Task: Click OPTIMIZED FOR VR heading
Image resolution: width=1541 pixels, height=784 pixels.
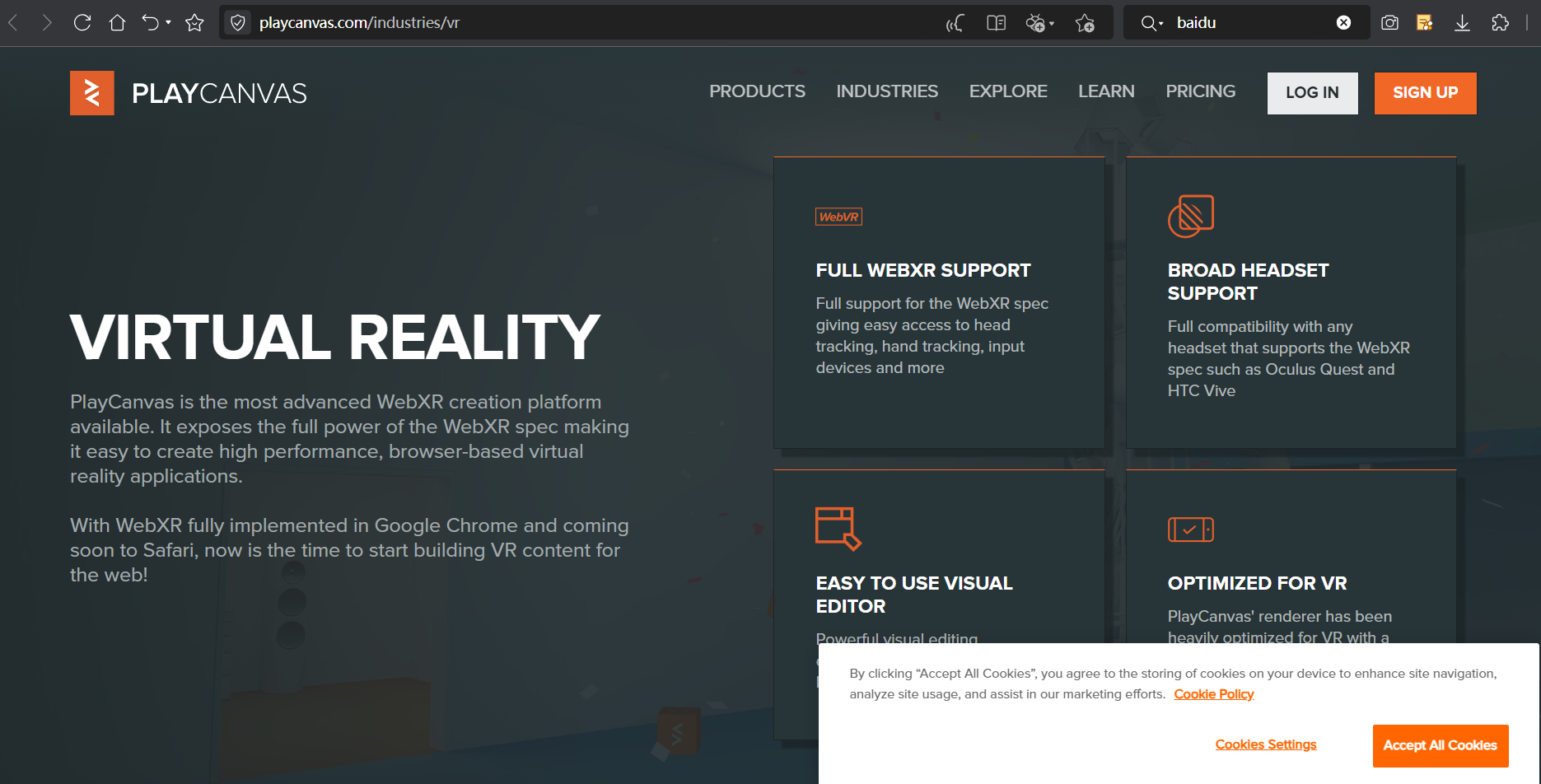Action: pos(1258,583)
